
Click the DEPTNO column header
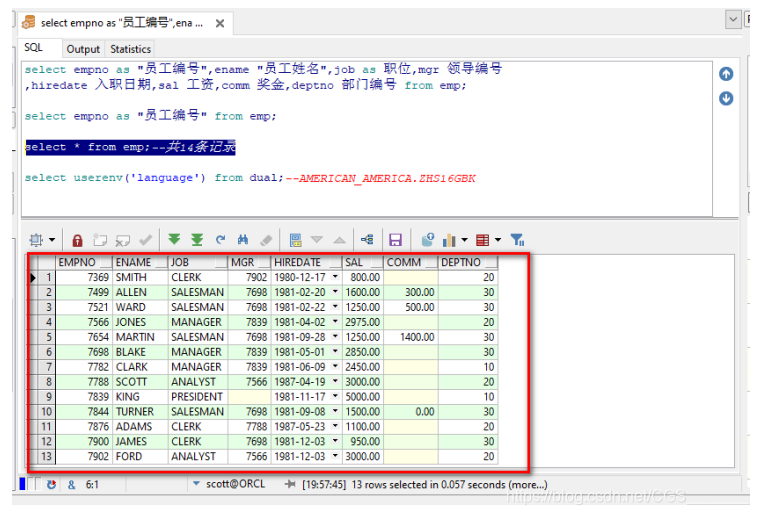(468, 262)
